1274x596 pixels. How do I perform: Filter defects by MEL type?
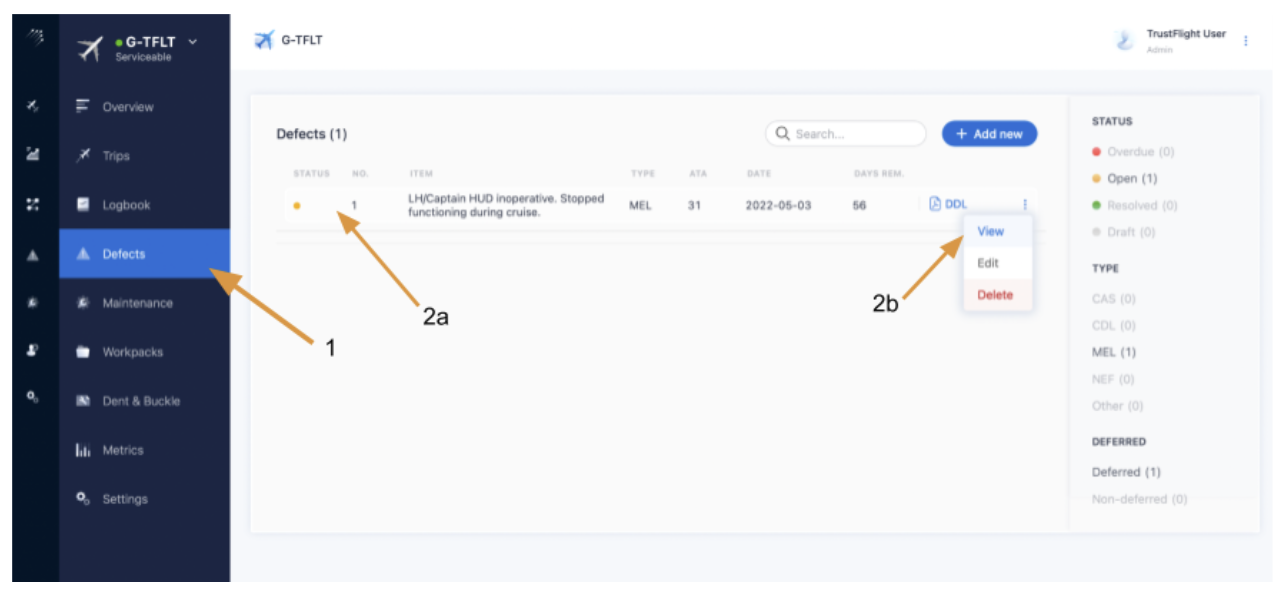1113,352
